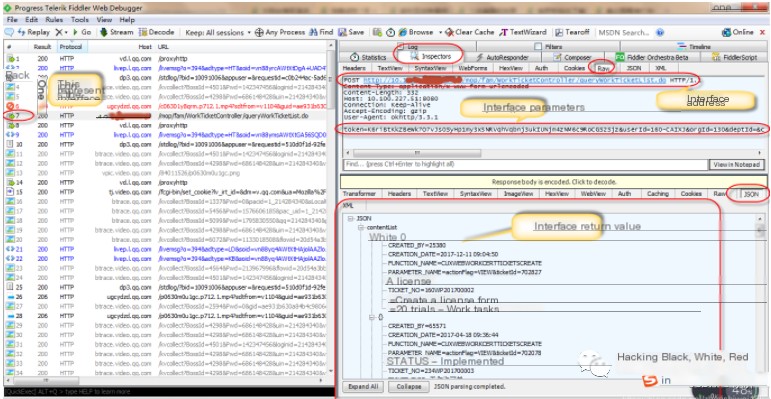Click the Collapse button

pos(409,387)
